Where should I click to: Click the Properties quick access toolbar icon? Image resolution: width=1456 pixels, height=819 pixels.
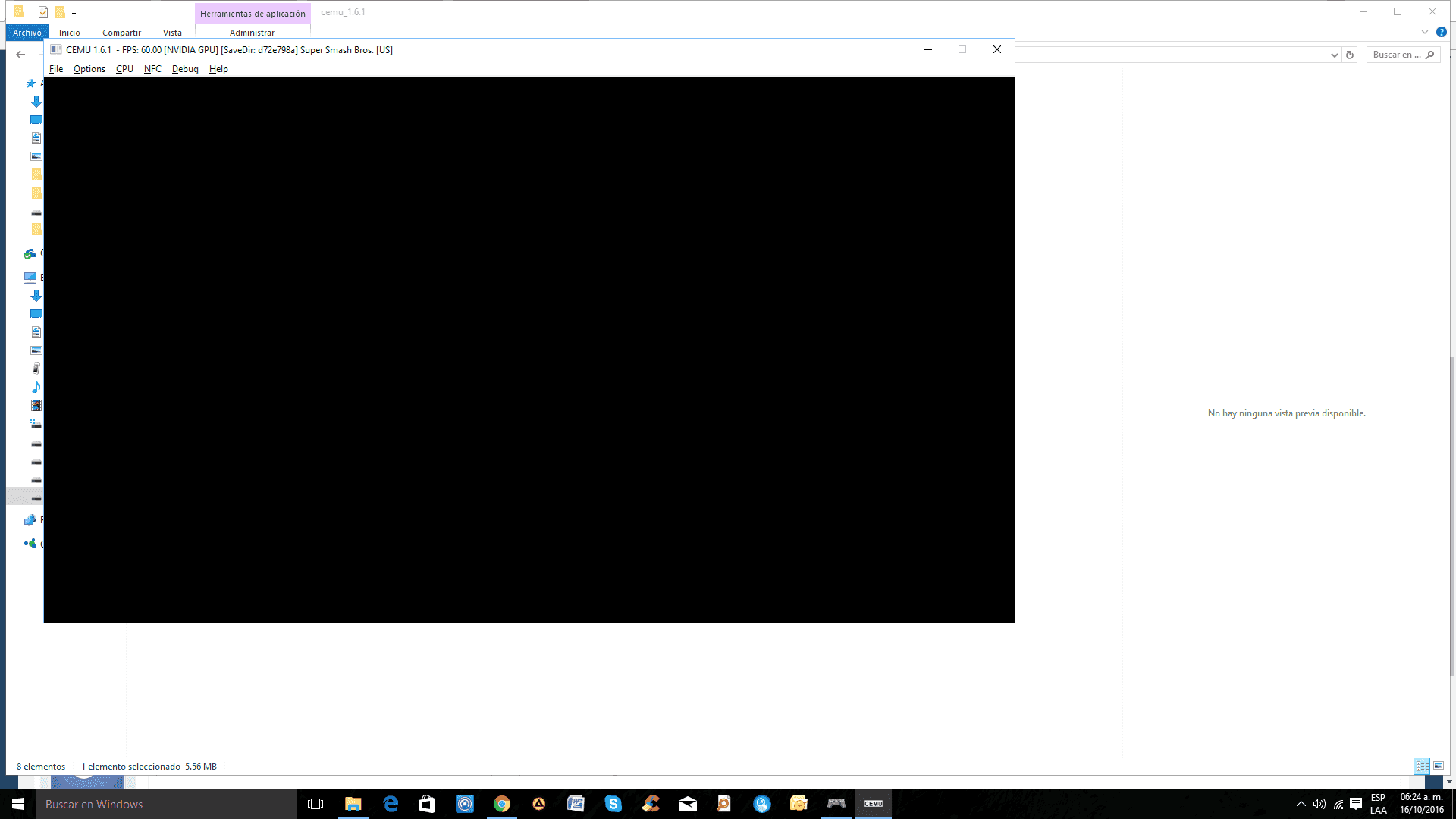pyautogui.click(x=43, y=12)
